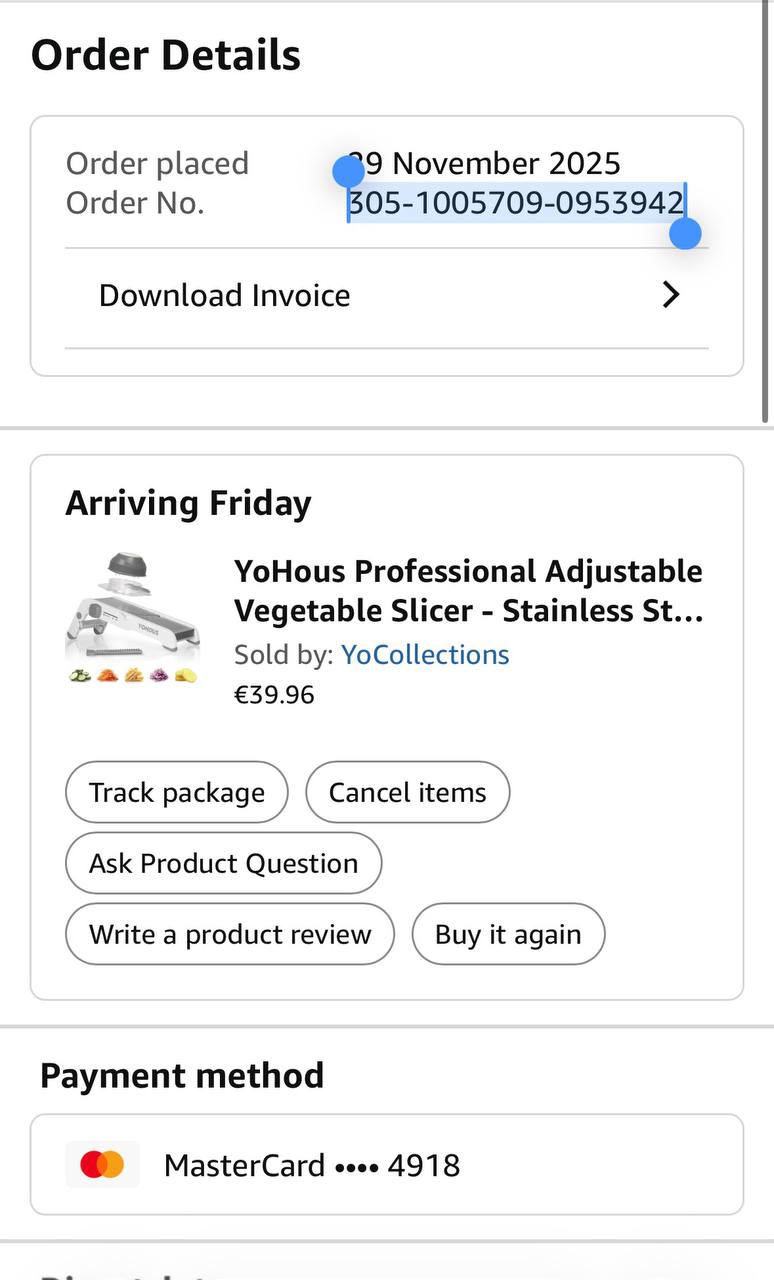Viewport: 774px width, 1280px height.
Task: Select Write a product review
Action: click(230, 935)
